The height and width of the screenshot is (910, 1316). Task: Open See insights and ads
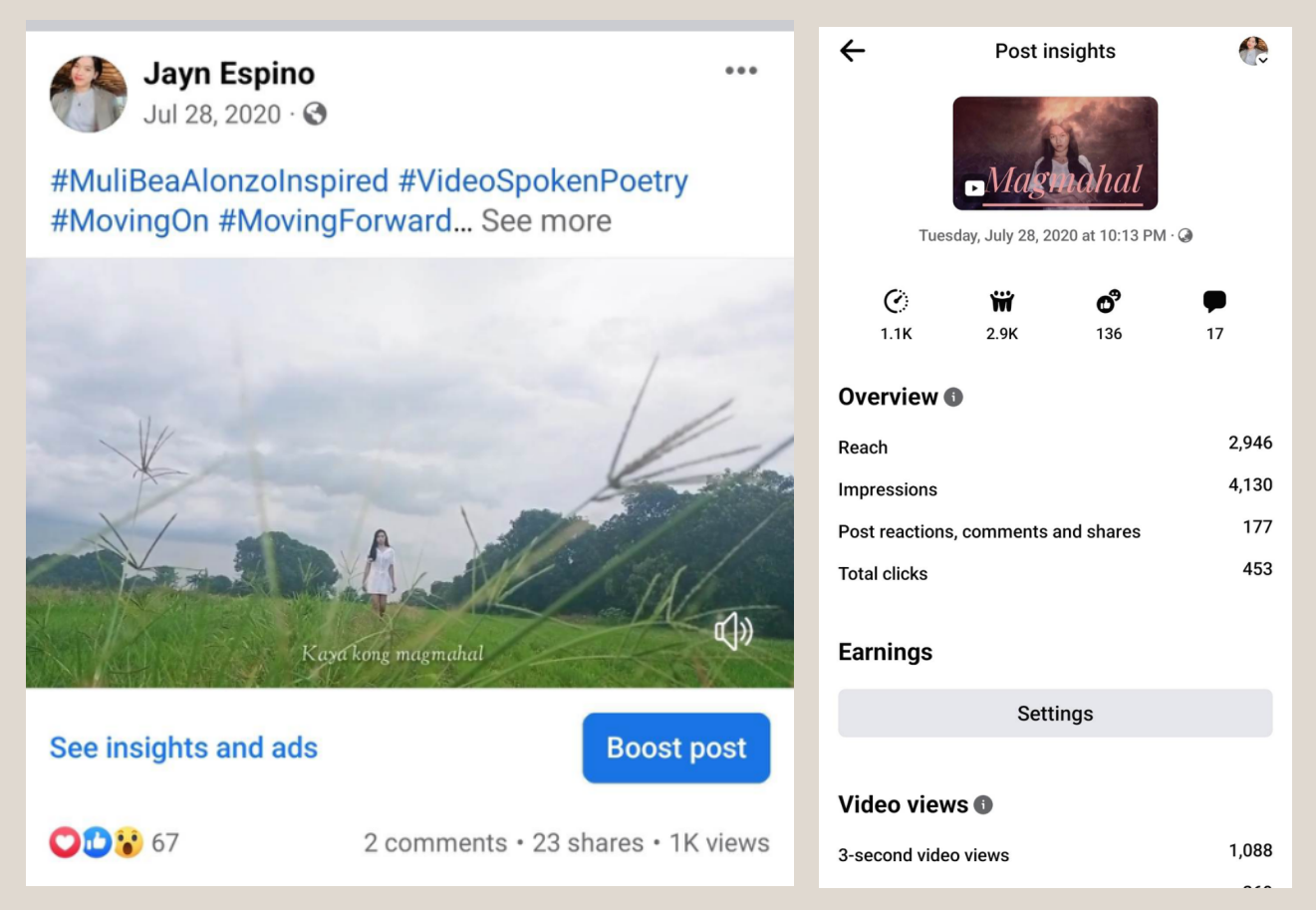click(183, 748)
